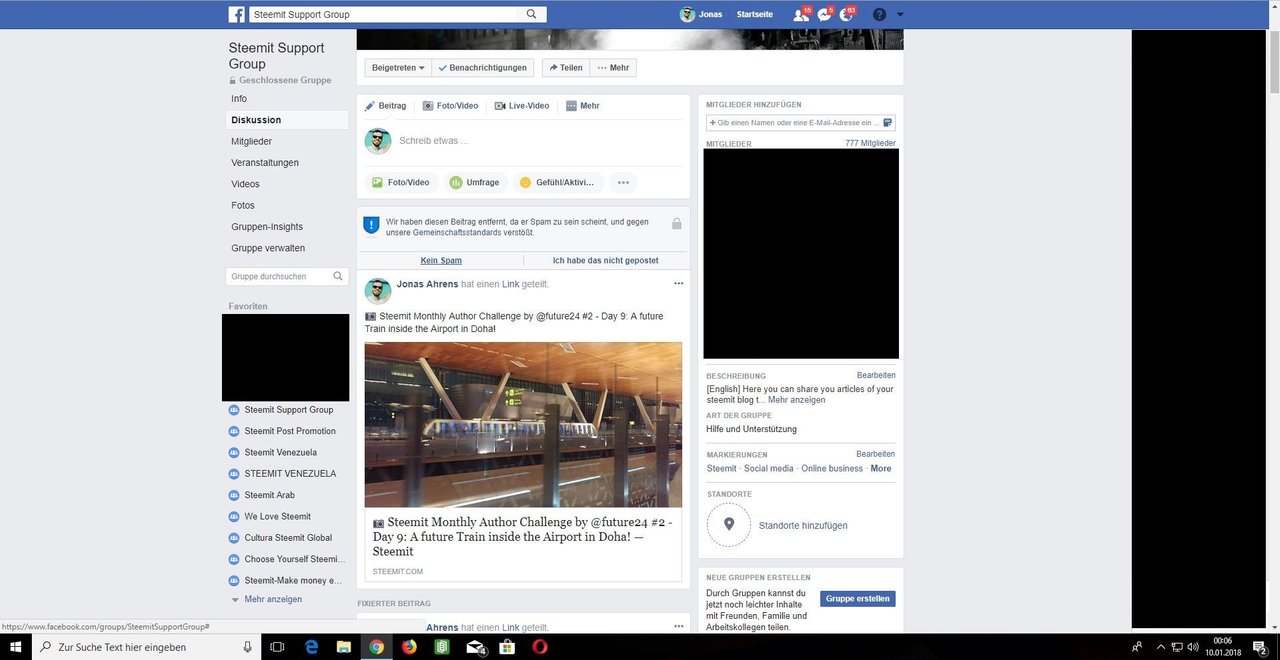Open 777 Mitglieder link
This screenshot has height=660, width=1280.
pos(870,144)
